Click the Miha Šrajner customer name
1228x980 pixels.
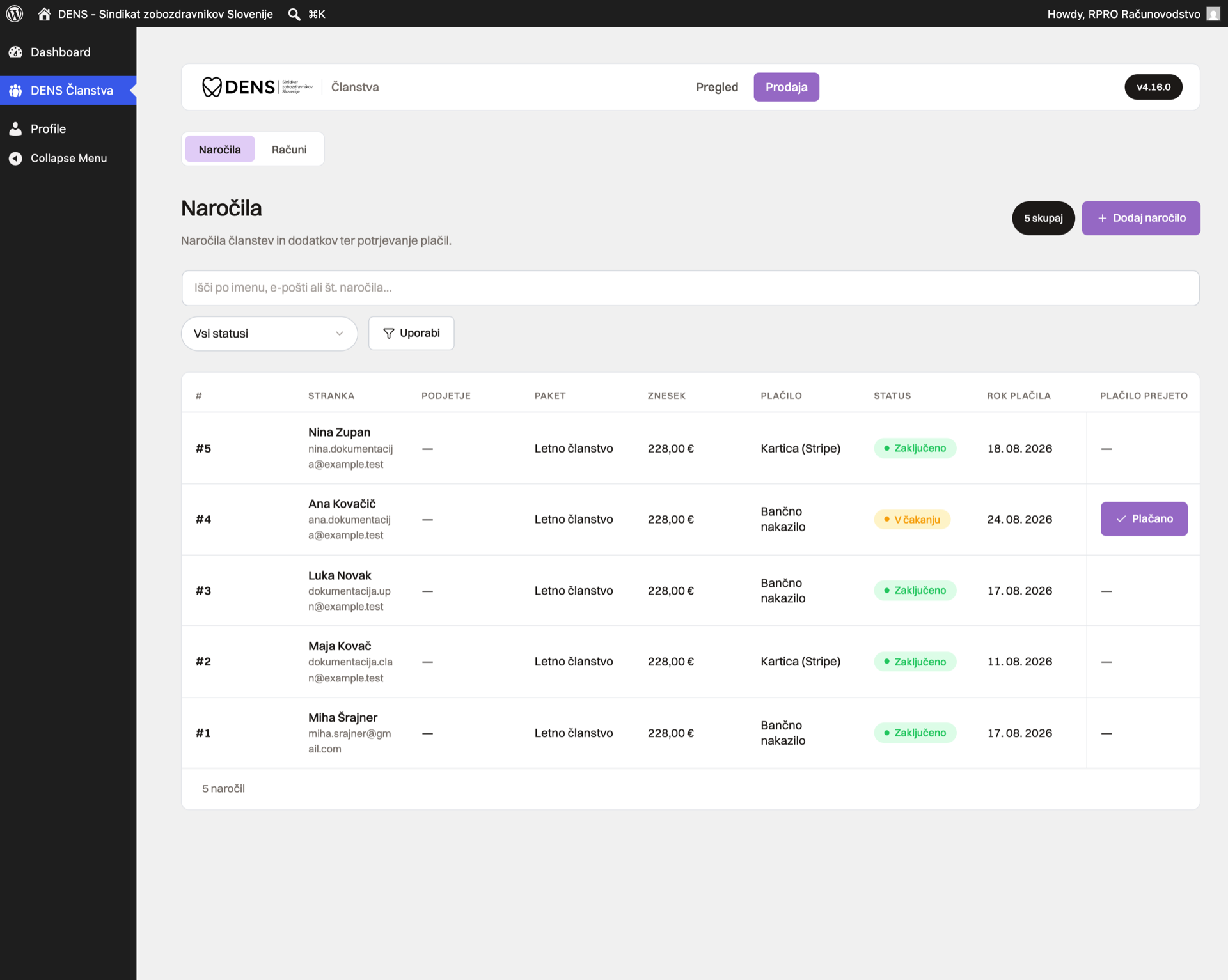click(x=343, y=717)
